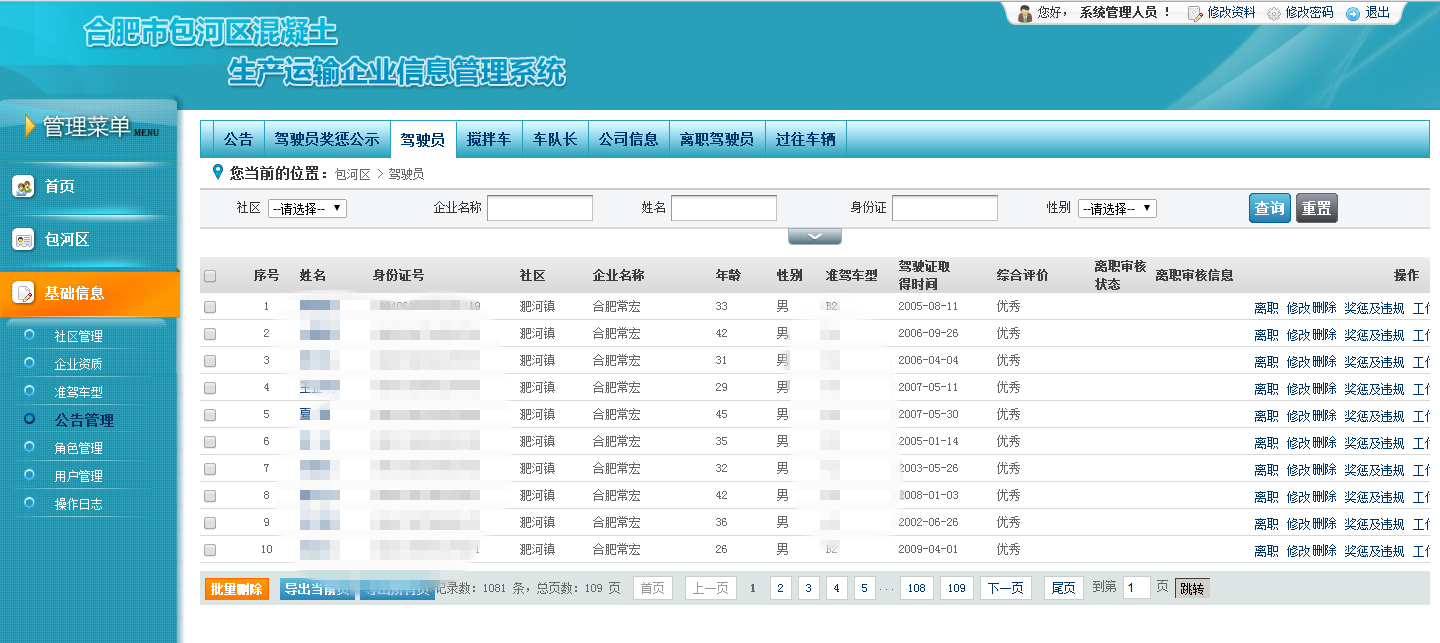
Task: Check the checkbox for row 7
Action: pyautogui.click(x=210, y=469)
